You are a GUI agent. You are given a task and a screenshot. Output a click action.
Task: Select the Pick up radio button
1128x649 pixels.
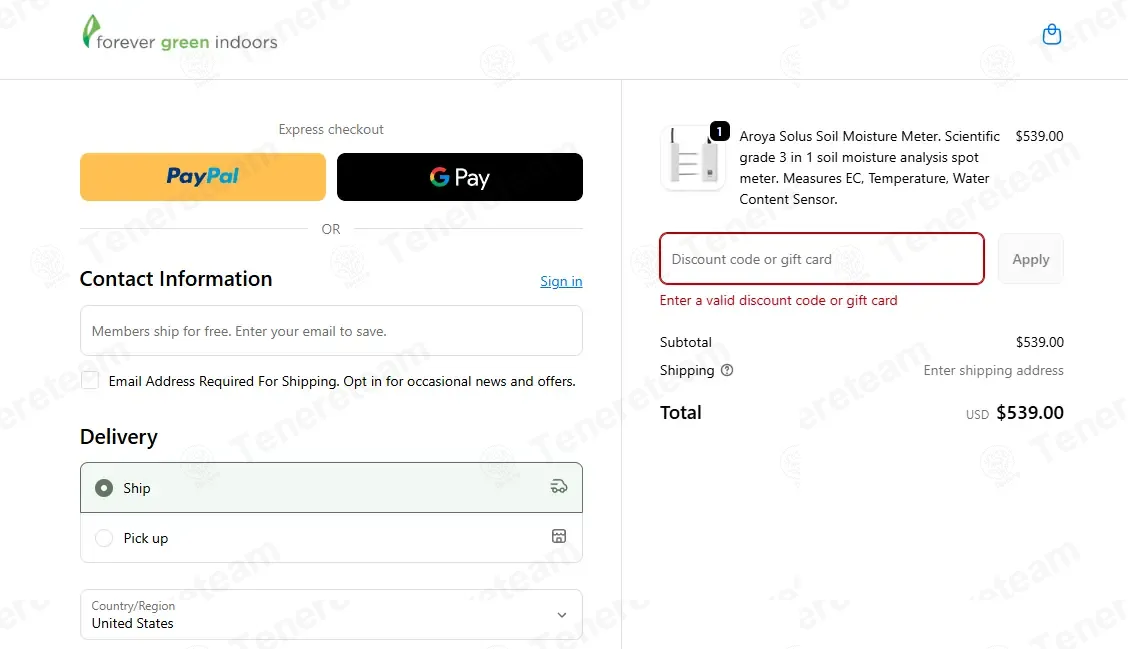(x=104, y=537)
